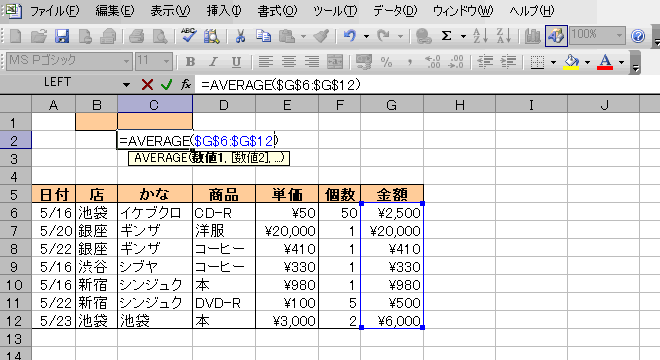Open Excel Help question mark icon
Viewport: 660px width, 360px height.
point(638,36)
